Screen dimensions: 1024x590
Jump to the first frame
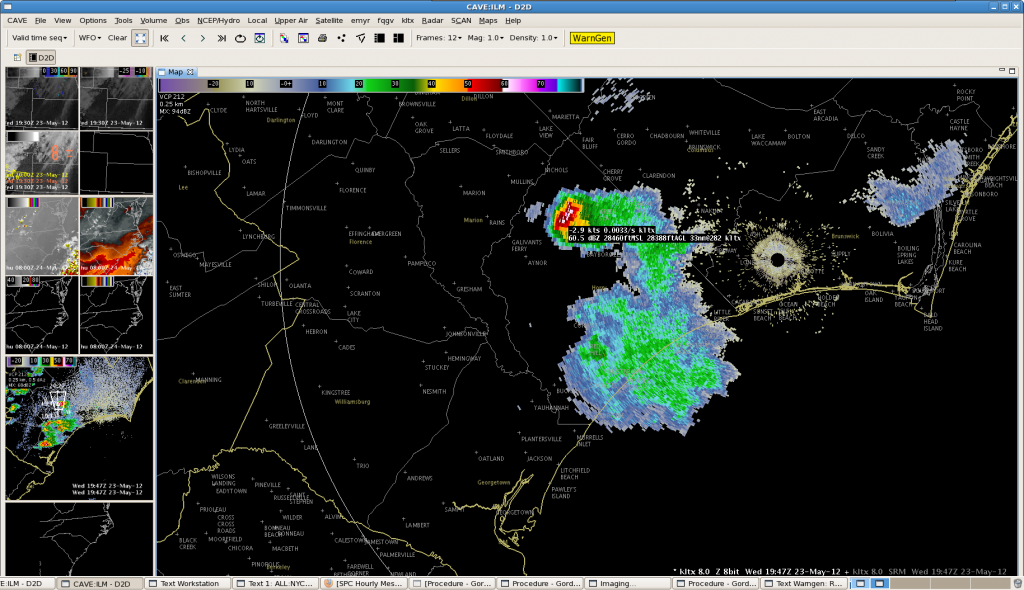click(164, 38)
